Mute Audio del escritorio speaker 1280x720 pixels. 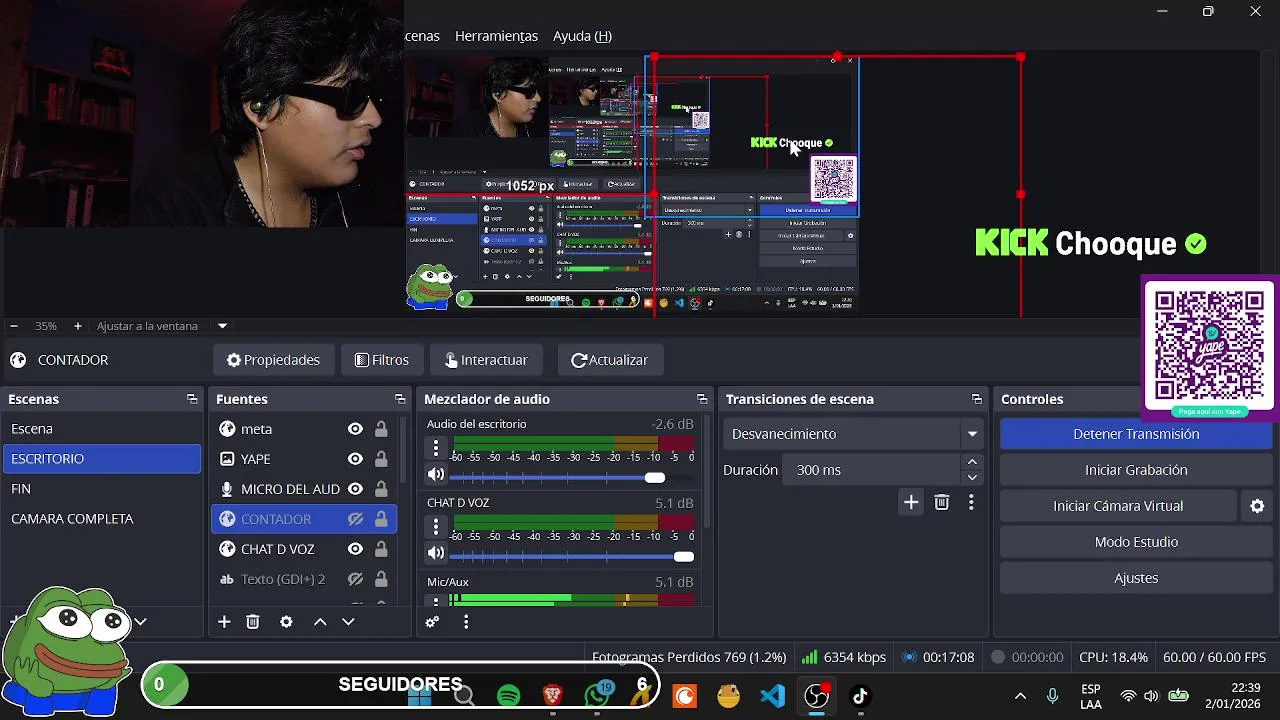(x=436, y=475)
